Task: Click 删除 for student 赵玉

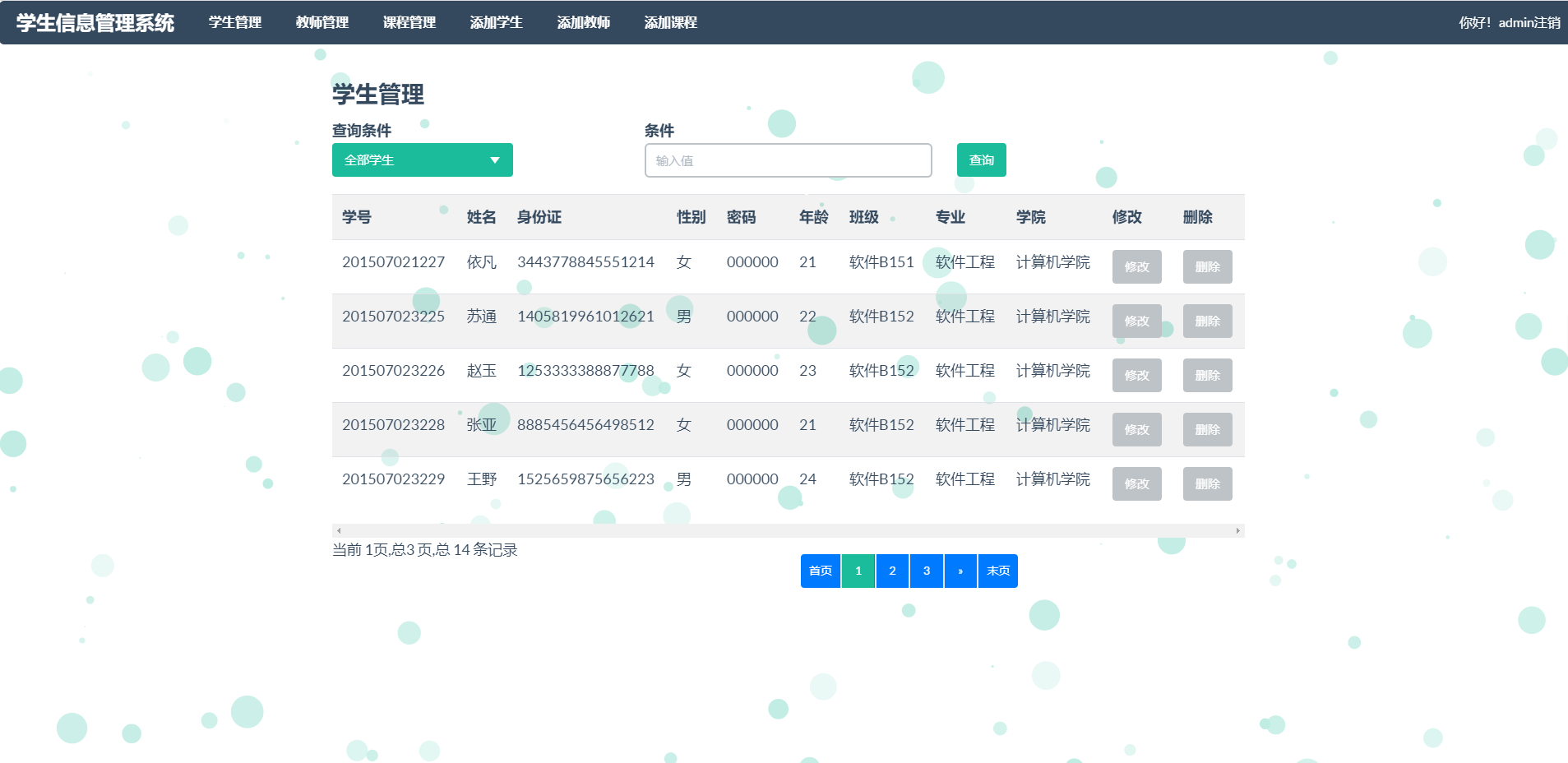Action: click(x=1207, y=375)
